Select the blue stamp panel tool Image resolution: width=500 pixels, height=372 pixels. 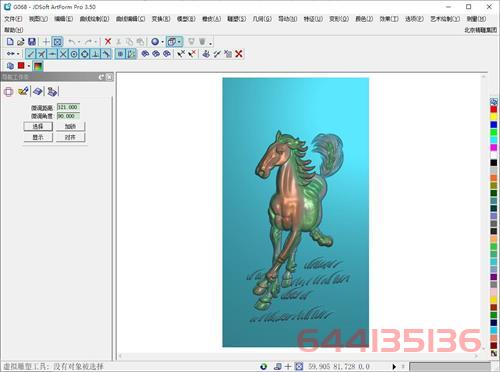[x=52, y=91]
